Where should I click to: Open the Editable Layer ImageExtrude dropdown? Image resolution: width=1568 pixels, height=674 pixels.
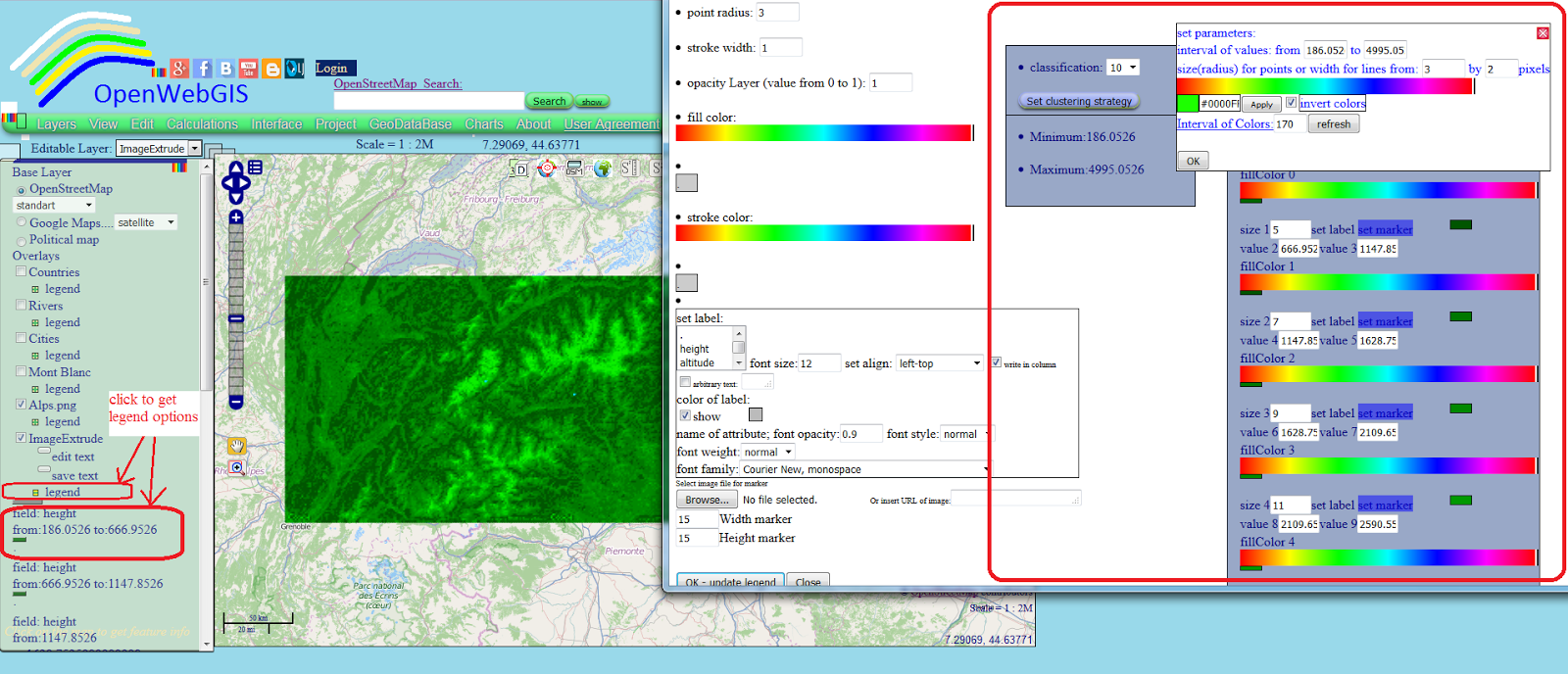[159, 148]
